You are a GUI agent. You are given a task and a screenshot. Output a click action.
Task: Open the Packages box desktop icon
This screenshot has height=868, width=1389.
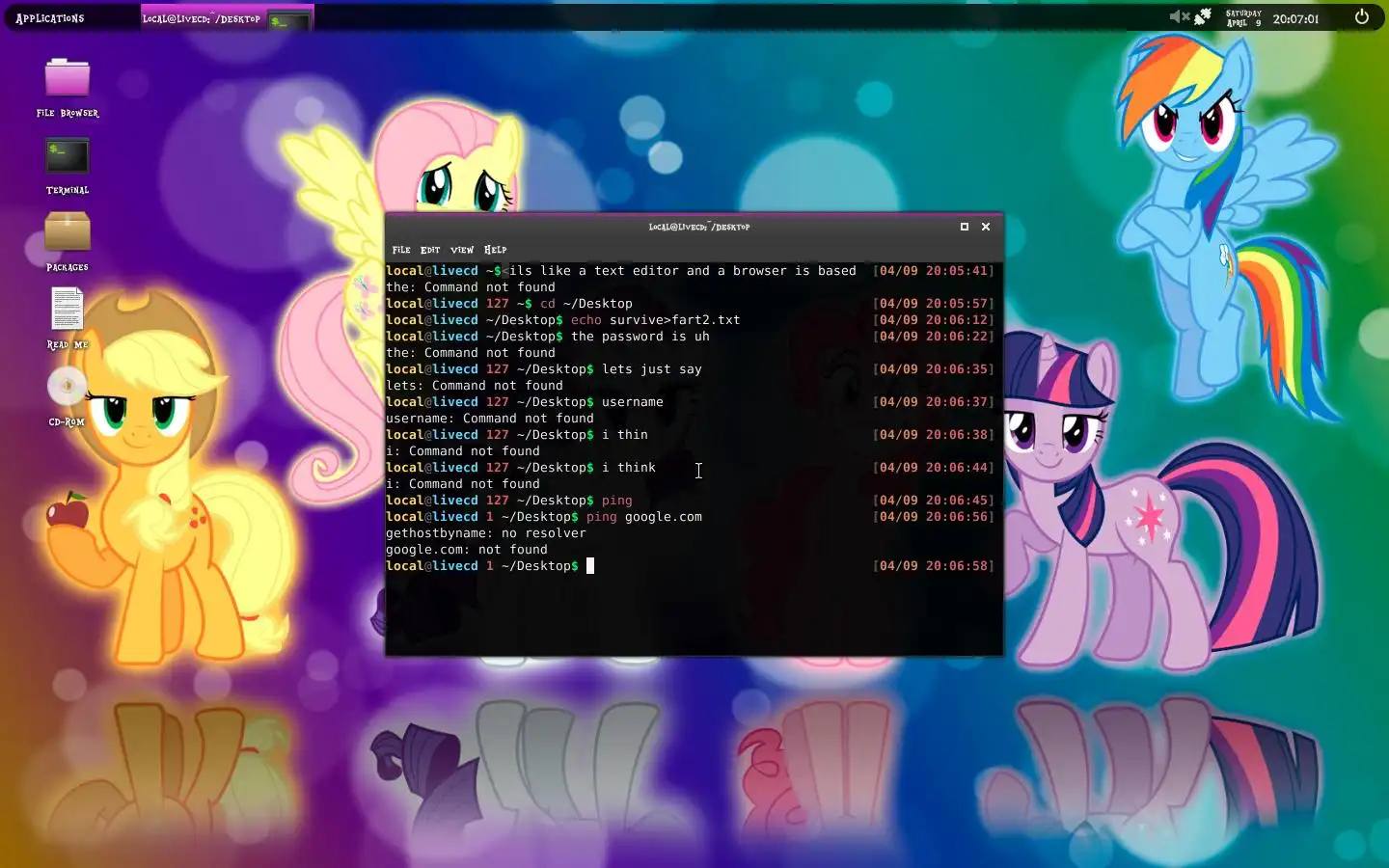(x=68, y=242)
